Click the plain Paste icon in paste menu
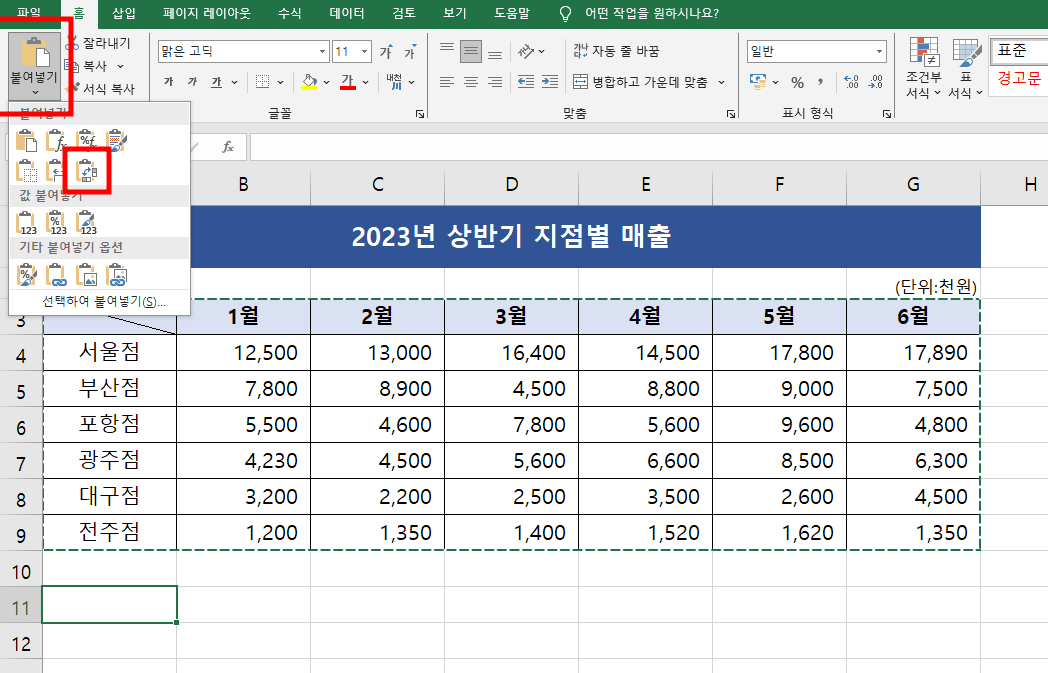The width and height of the screenshot is (1048, 673). click(x=26, y=141)
